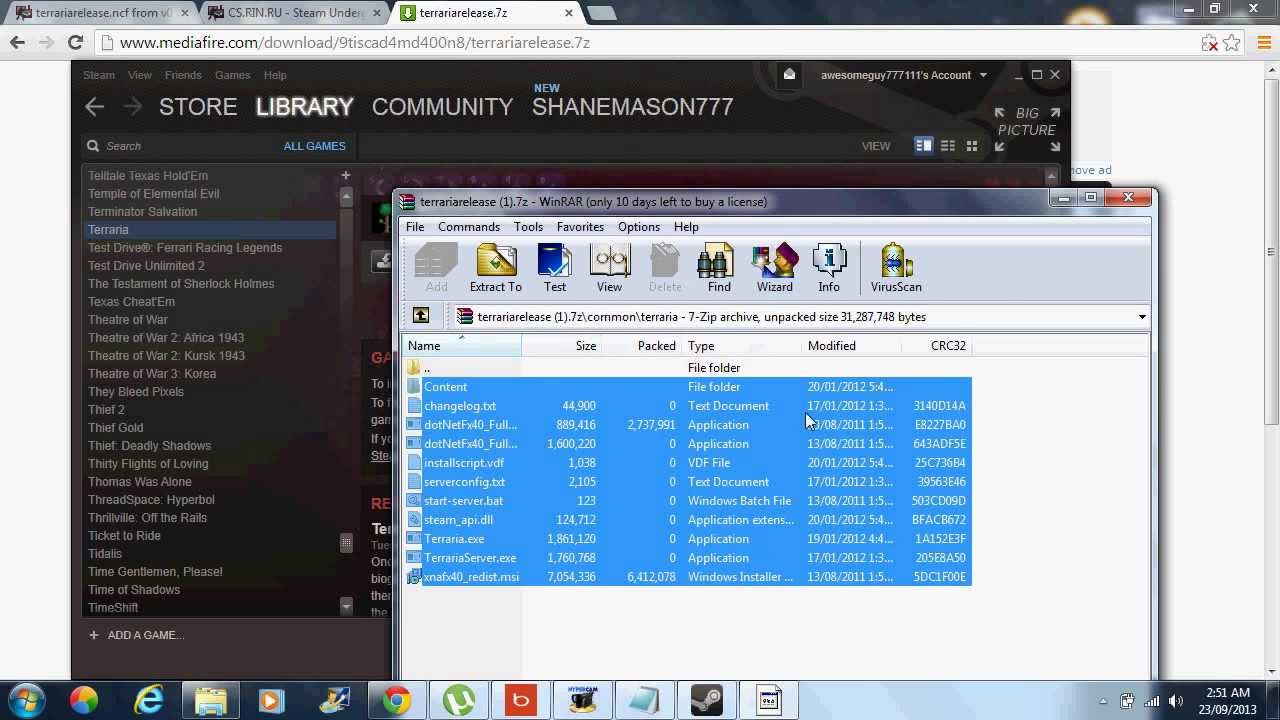Open the Favorites menu in WinRAR
The width and height of the screenshot is (1280, 720).
[x=580, y=227]
